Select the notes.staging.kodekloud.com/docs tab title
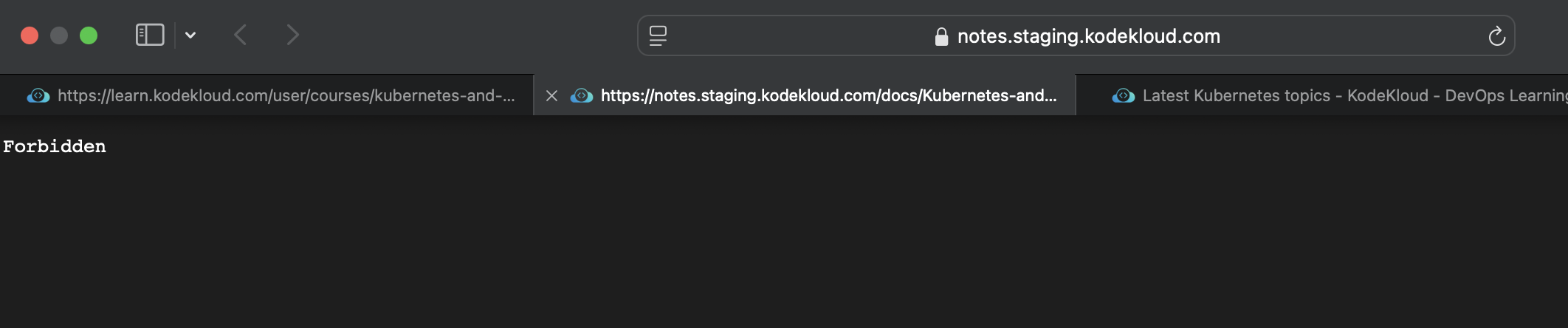1568x328 pixels. 828,95
